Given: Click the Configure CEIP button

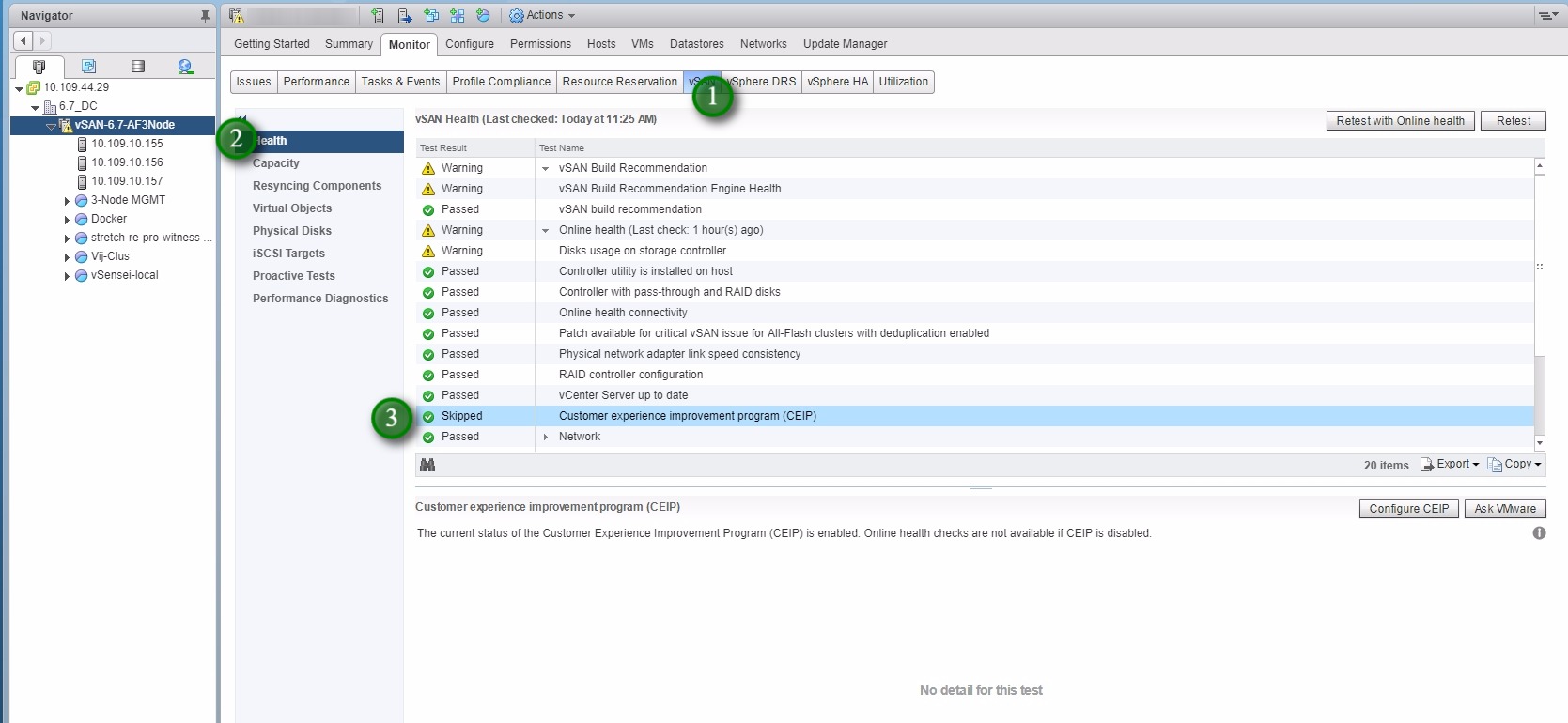Looking at the screenshot, I should click(x=1408, y=509).
